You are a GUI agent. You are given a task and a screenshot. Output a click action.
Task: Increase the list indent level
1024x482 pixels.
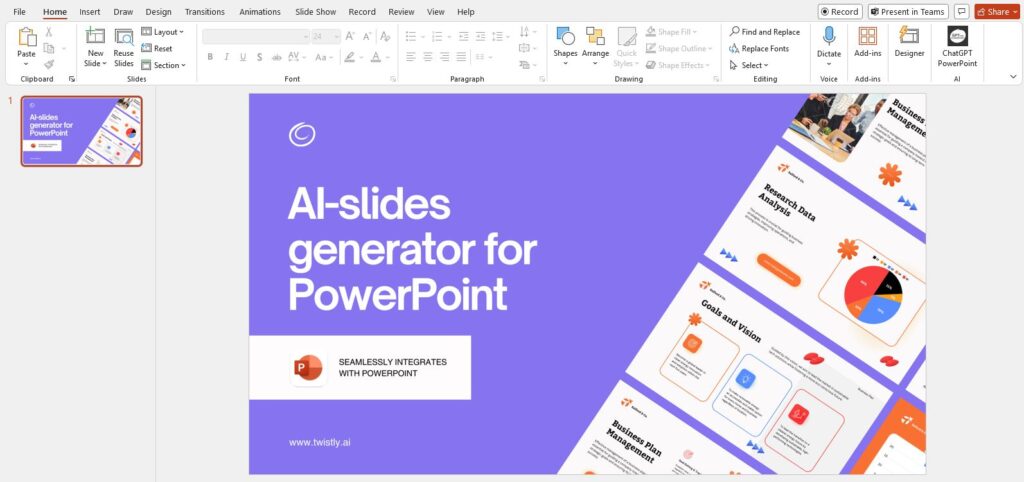pyautogui.click(x=481, y=37)
